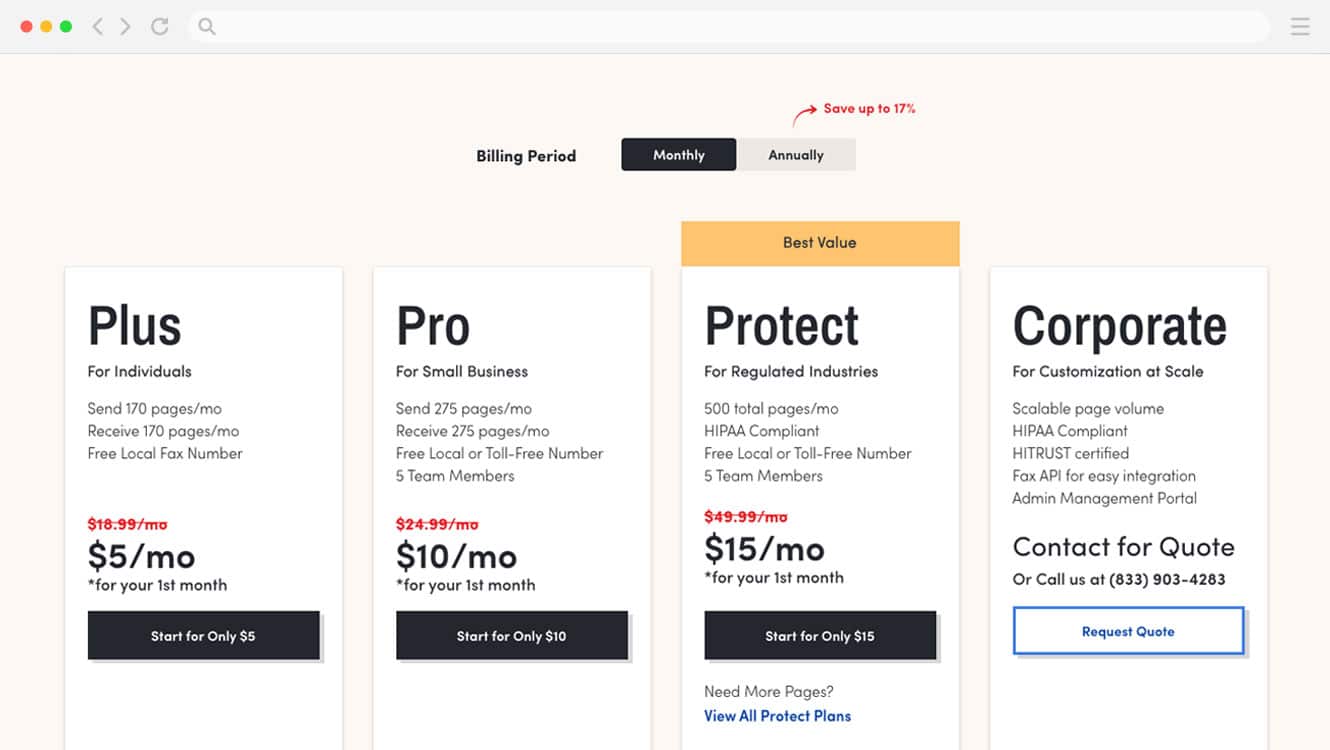The height and width of the screenshot is (750, 1330).
Task: Open View All Protect Plans
Action: pos(777,715)
